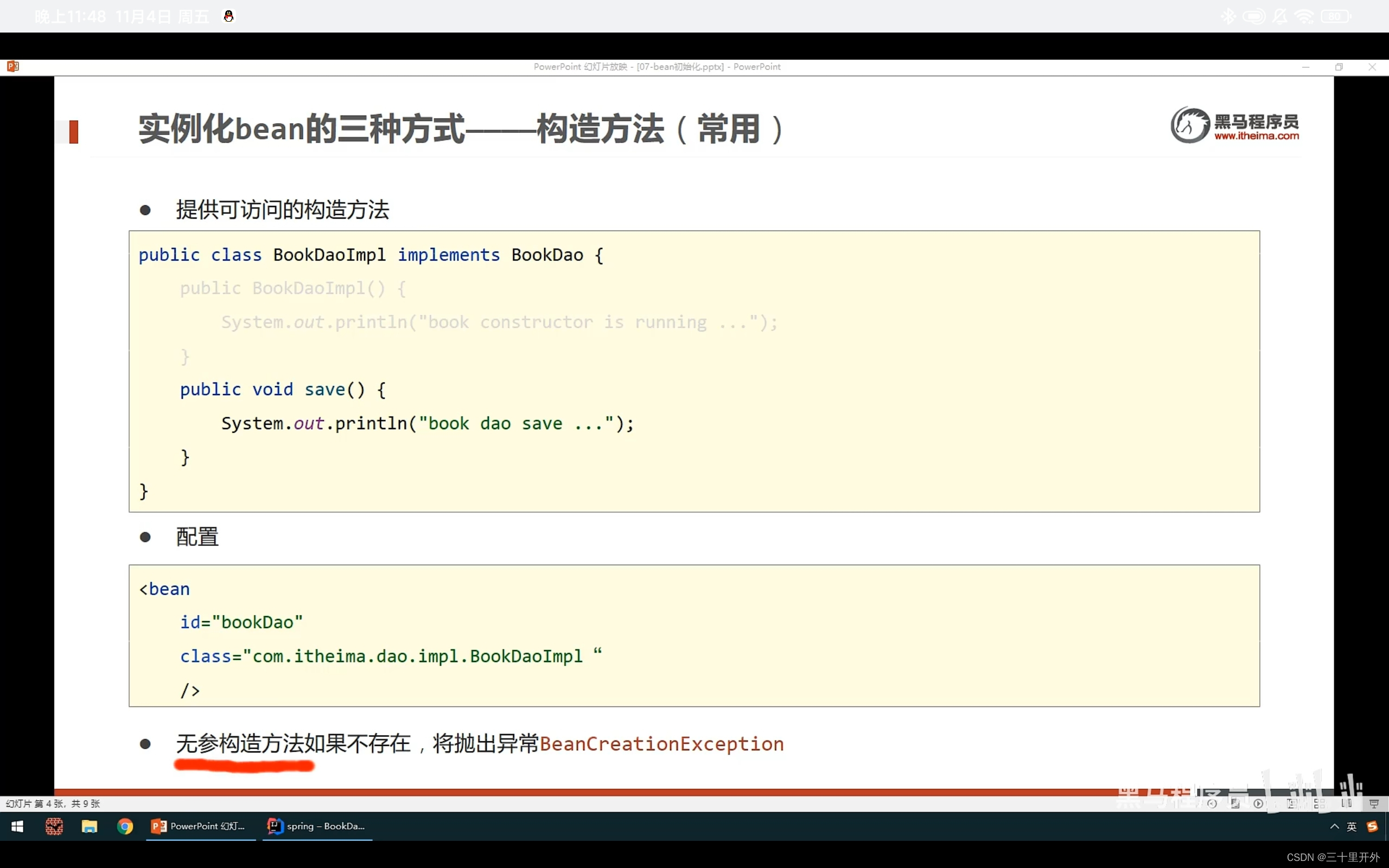This screenshot has height=868, width=1389.
Task: Click slide counter "幻灯片 第 4 张, 共 9 张"
Action: 53,803
